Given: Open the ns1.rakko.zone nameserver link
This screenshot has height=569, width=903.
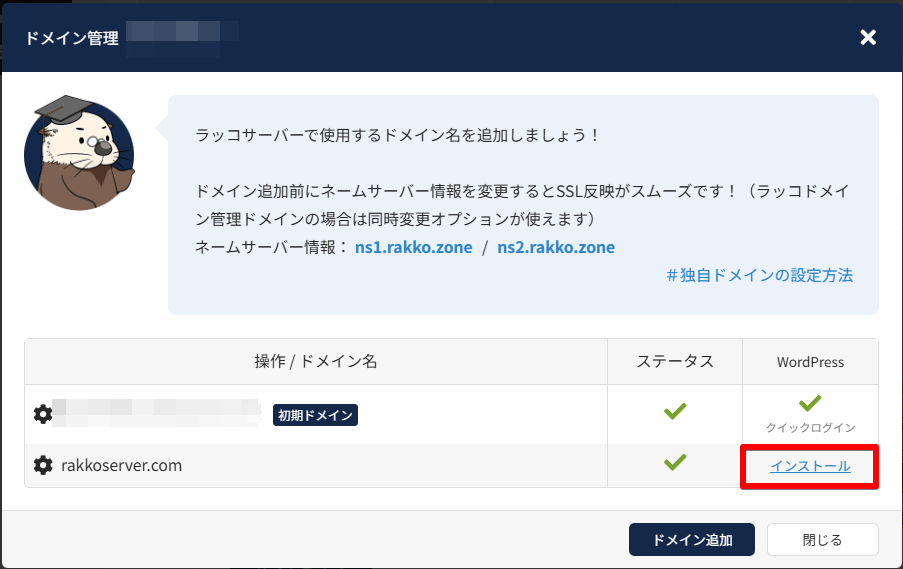Looking at the screenshot, I should pos(413,247).
